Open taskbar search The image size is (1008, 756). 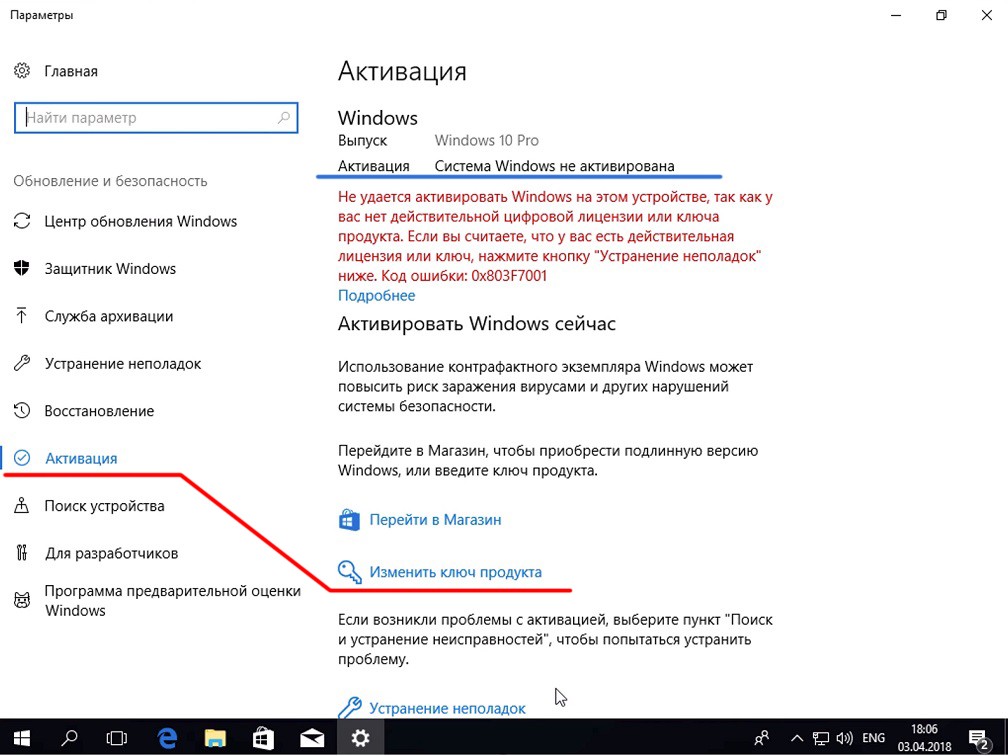(69, 737)
